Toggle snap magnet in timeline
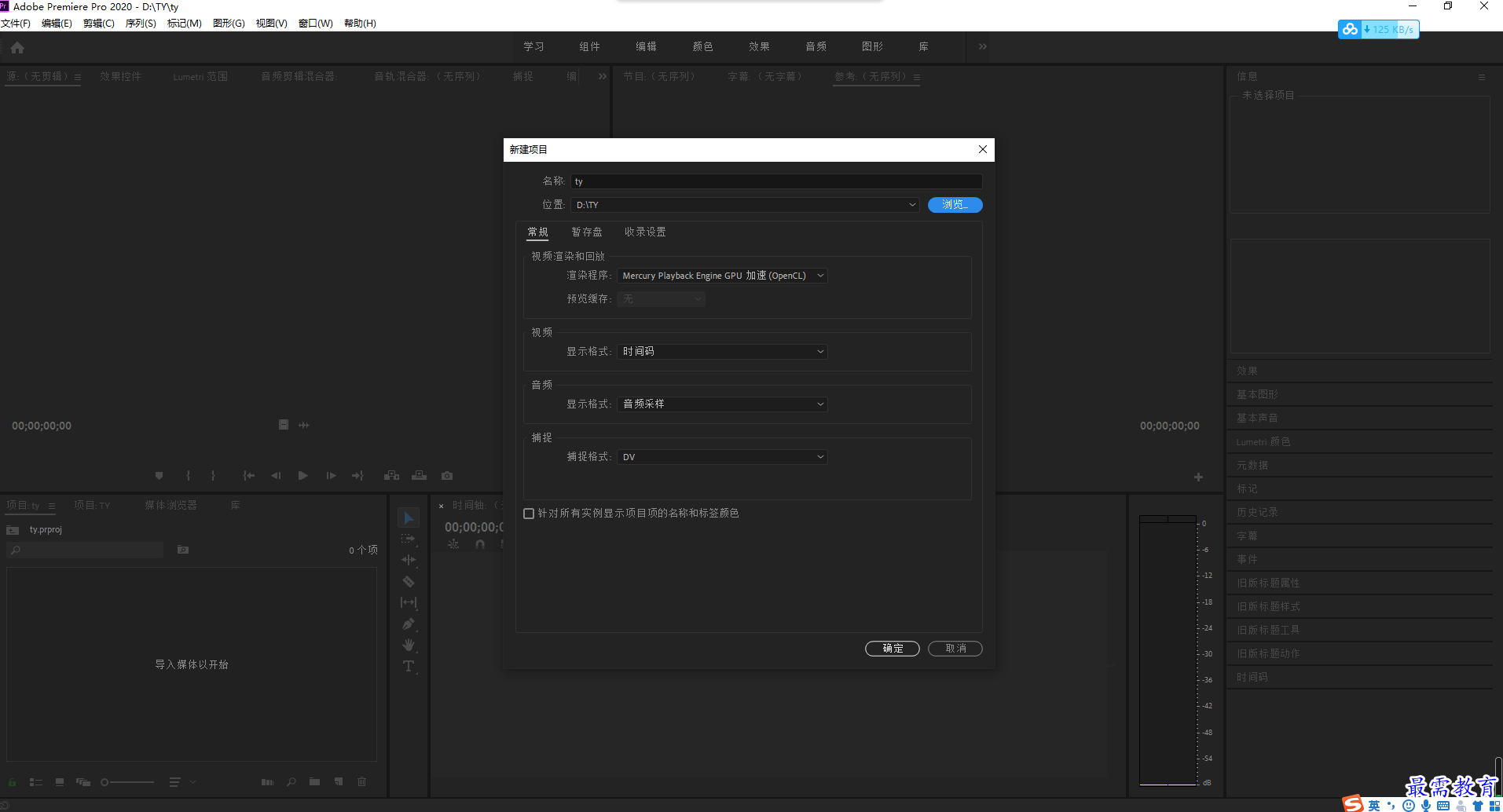Image resolution: width=1503 pixels, height=812 pixels. (480, 544)
